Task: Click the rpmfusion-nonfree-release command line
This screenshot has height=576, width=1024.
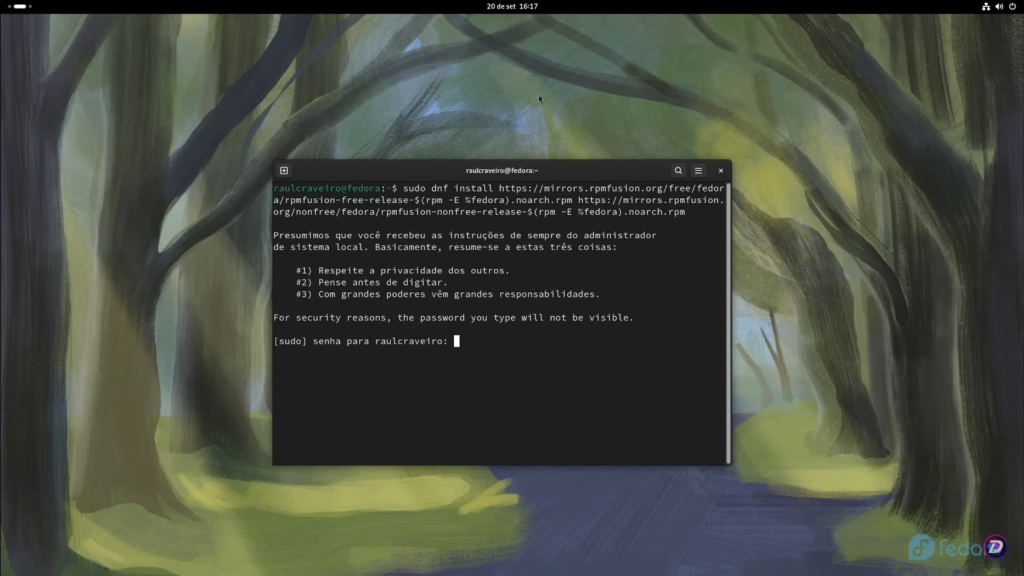Action: (479, 212)
